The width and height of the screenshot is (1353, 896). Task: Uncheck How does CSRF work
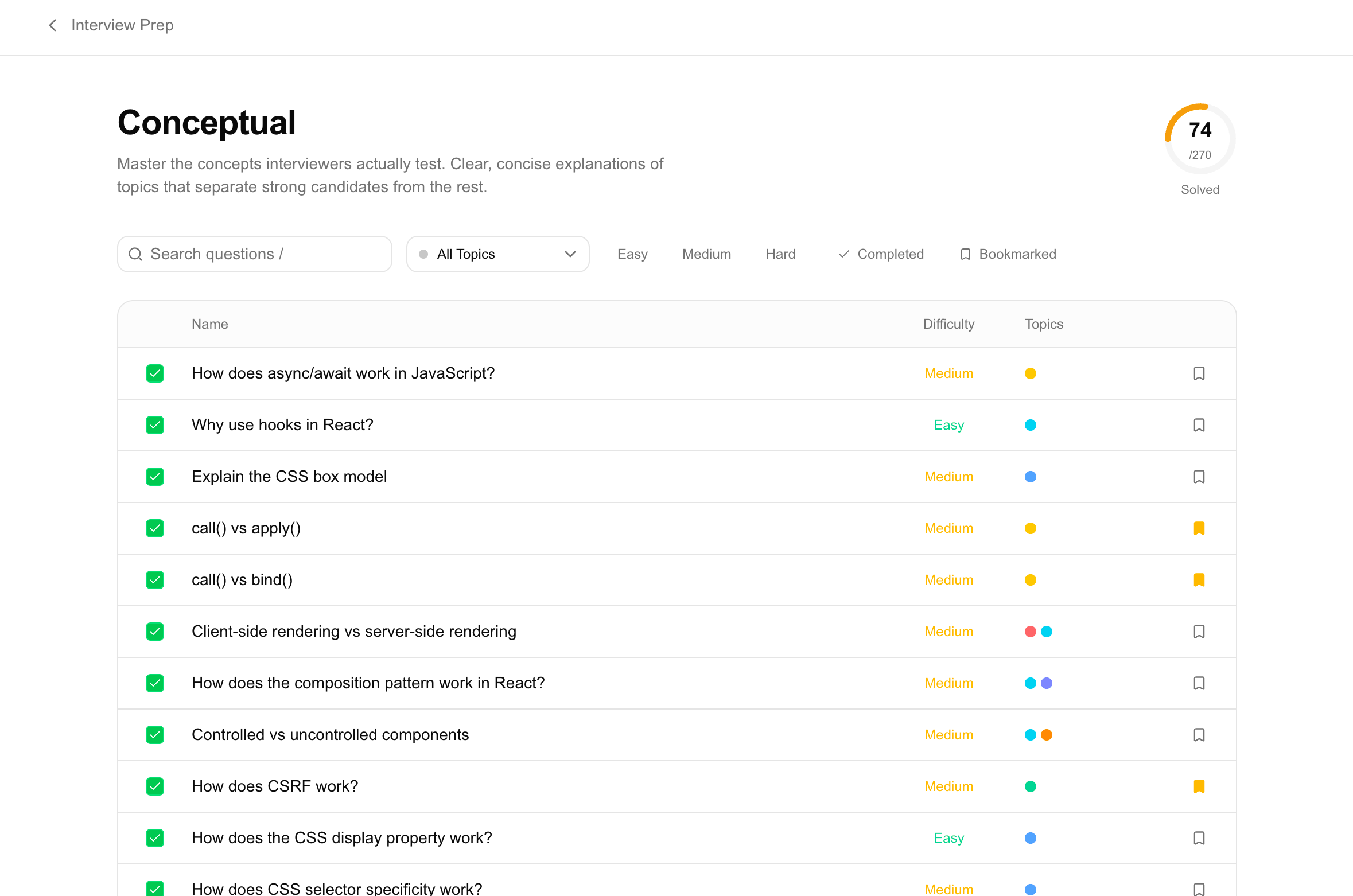(x=155, y=786)
